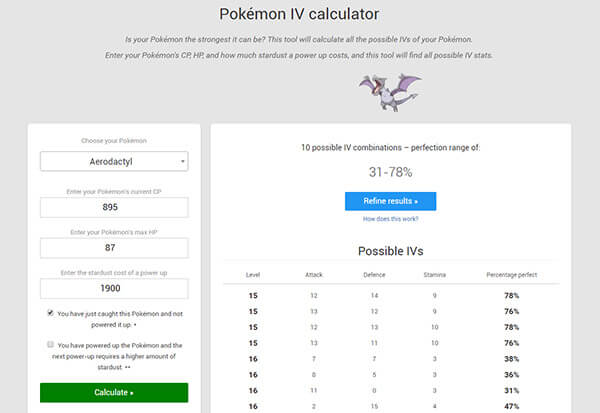Image resolution: width=600 pixels, height=413 pixels.
Task: Check the 'powered up the Pokémon' checkbox
Action: point(50,344)
